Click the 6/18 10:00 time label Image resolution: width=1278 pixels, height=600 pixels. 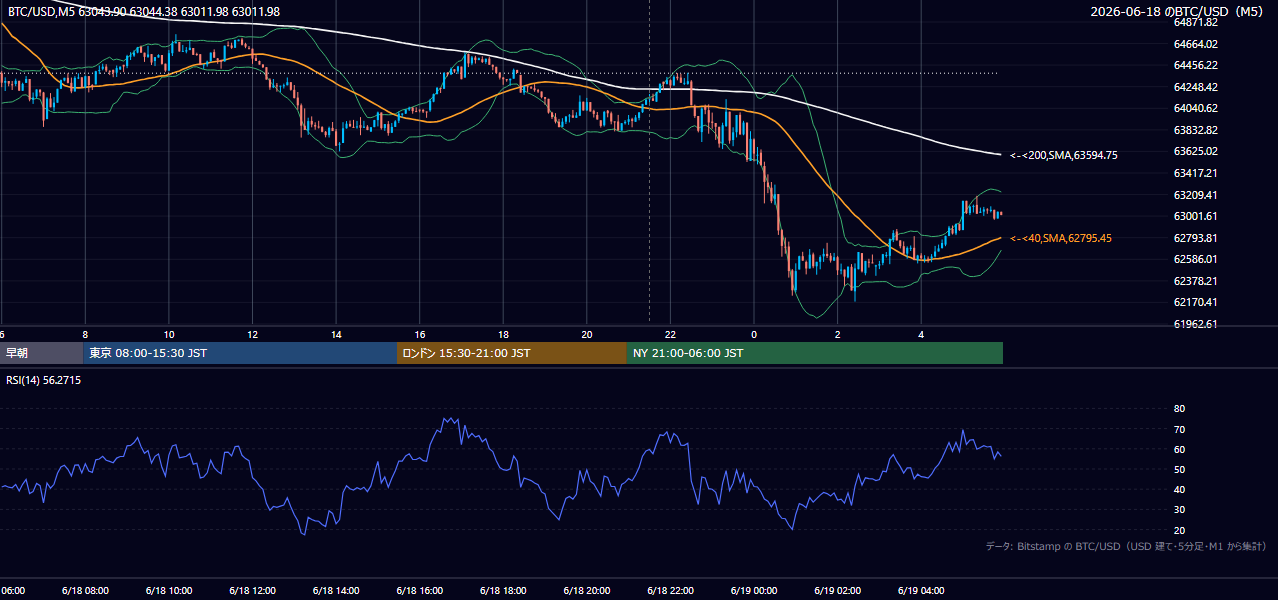point(168,591)
